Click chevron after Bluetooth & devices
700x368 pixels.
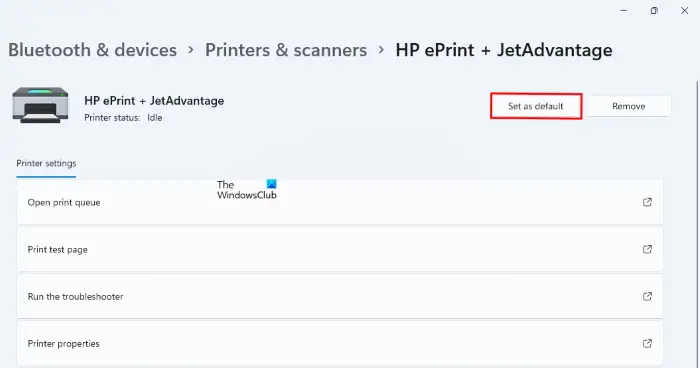pyautogui.click(x=191, y=50)
